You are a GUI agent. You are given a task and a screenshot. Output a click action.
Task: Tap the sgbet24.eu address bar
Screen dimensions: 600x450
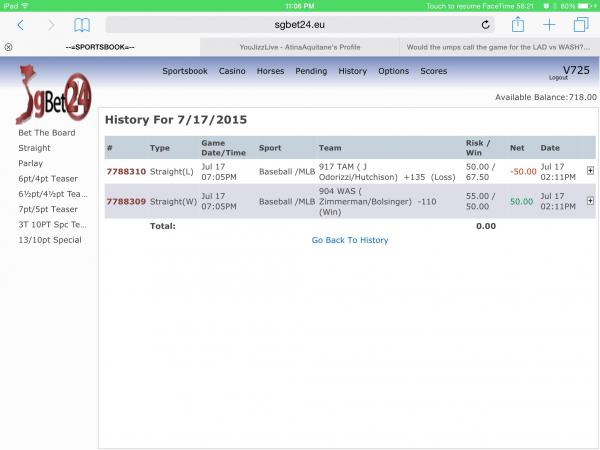click(300, 24)
